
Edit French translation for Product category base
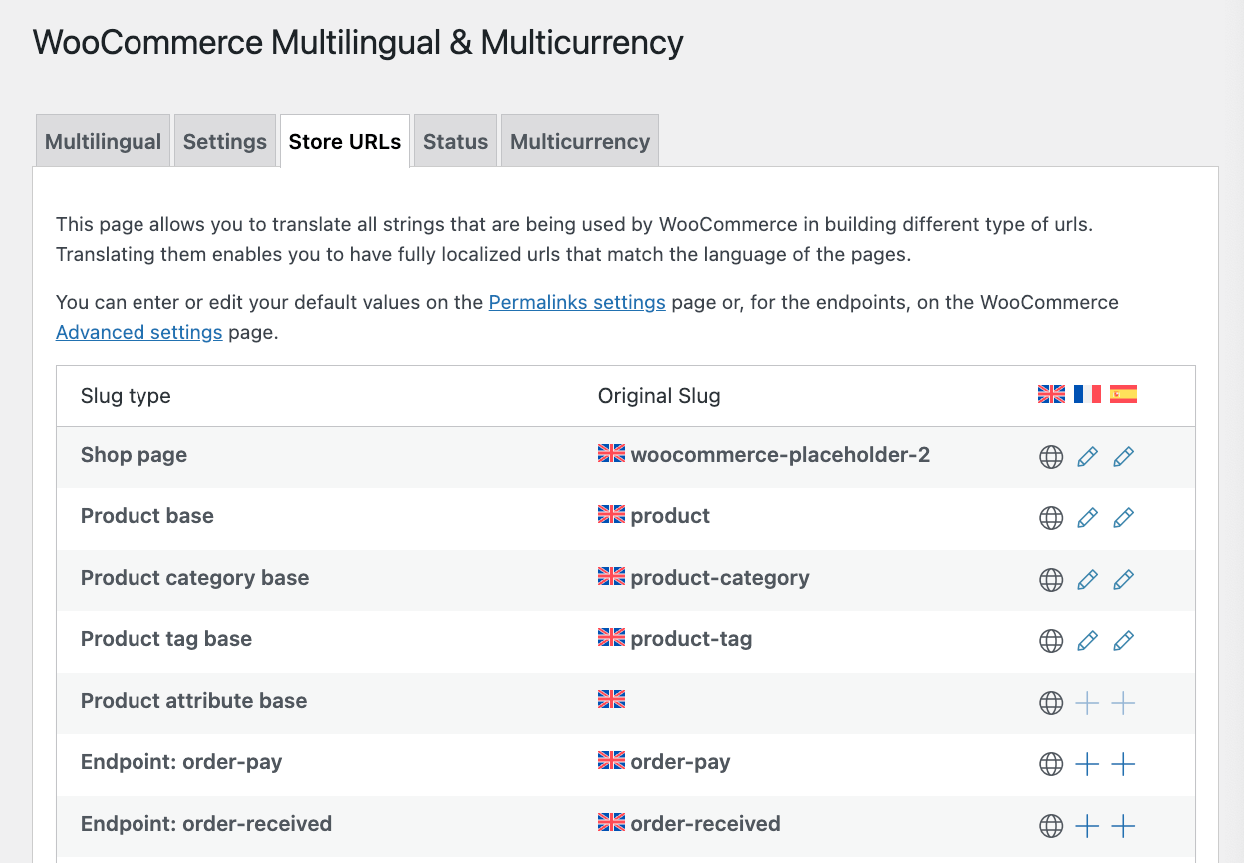1087,580
